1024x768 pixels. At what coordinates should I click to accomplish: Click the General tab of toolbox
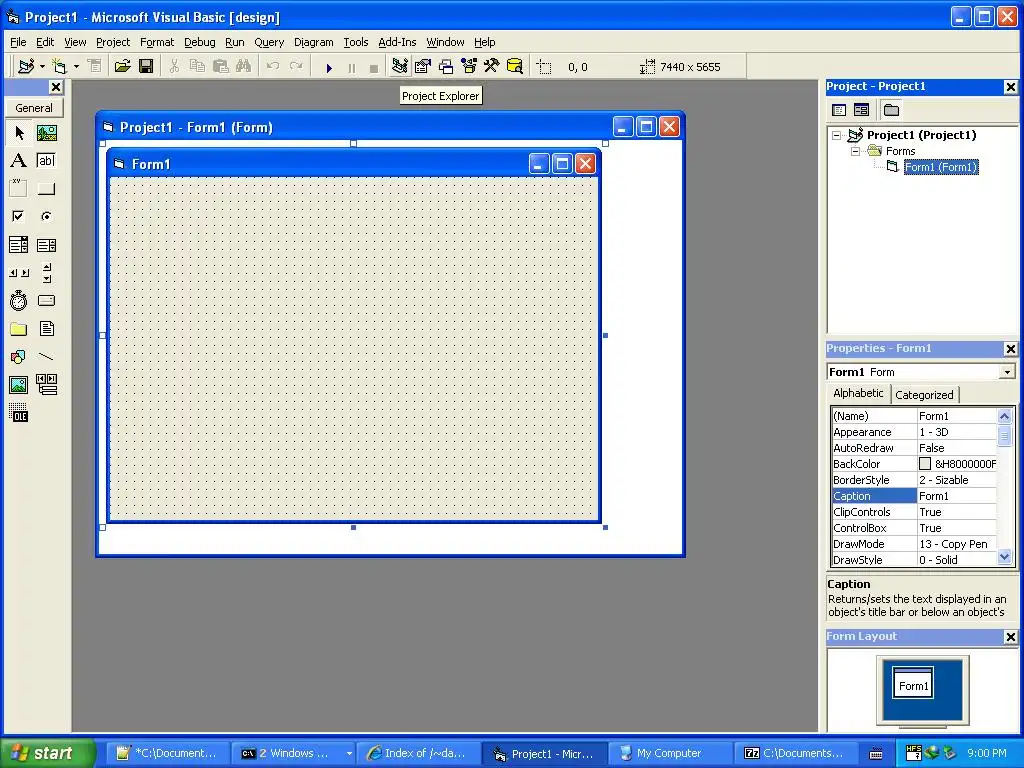coord(34,108)
